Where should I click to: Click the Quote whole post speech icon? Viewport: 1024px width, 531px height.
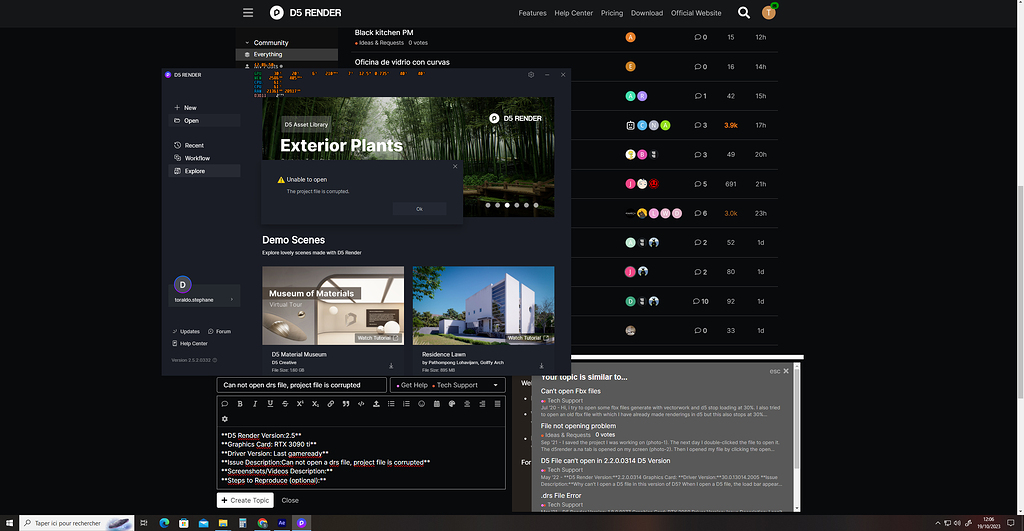point(225,404)
